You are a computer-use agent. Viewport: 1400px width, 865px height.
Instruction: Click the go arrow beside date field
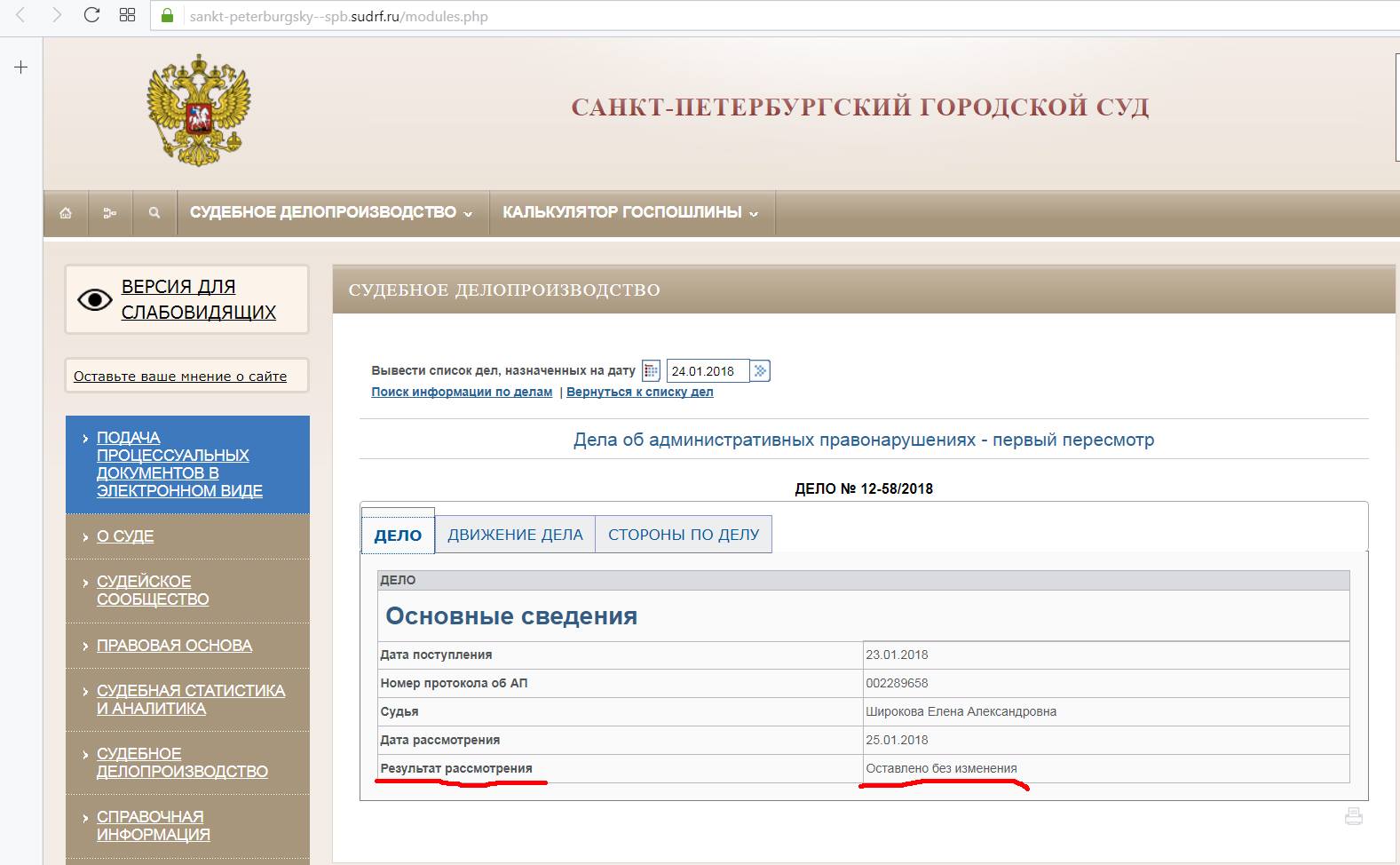click(x=761, y=371)
